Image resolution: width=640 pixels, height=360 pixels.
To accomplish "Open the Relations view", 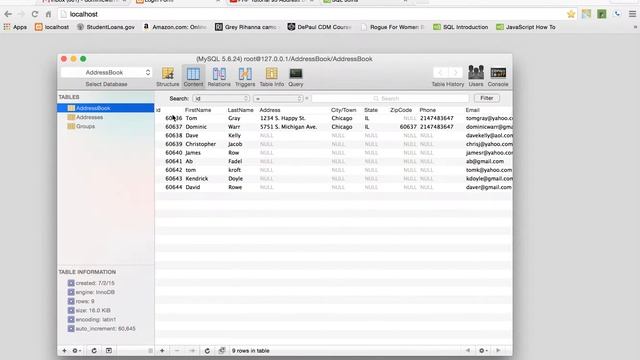I will (x=219, y=77).
